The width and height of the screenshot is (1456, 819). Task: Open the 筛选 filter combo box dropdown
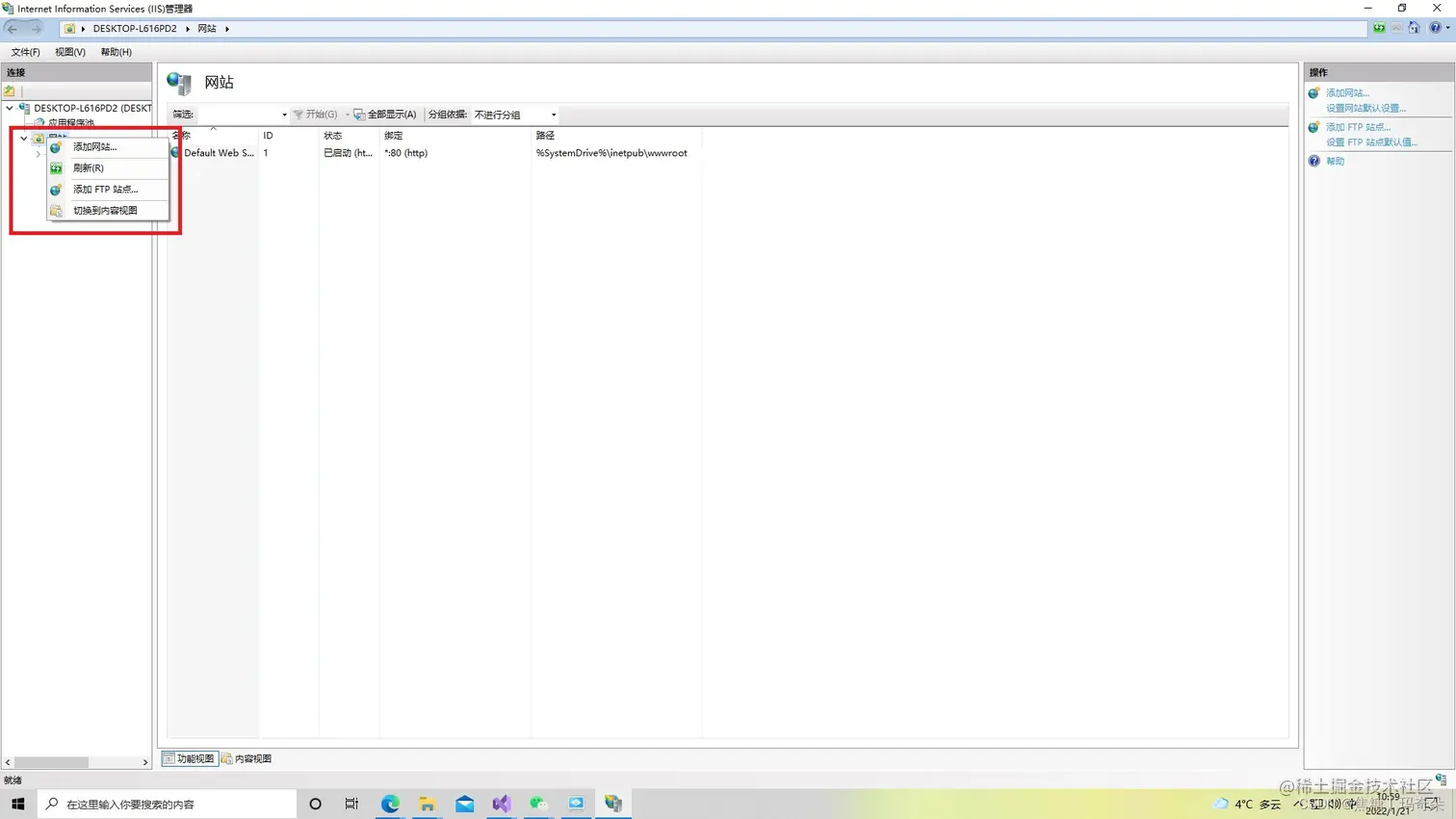[284, 115]
